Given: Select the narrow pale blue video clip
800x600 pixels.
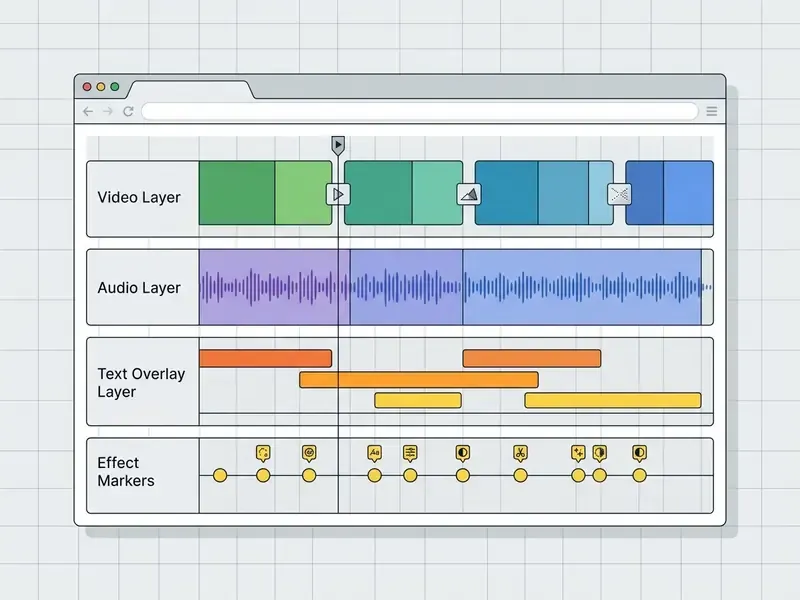Looking at the screenshot, I should point(601,193).
